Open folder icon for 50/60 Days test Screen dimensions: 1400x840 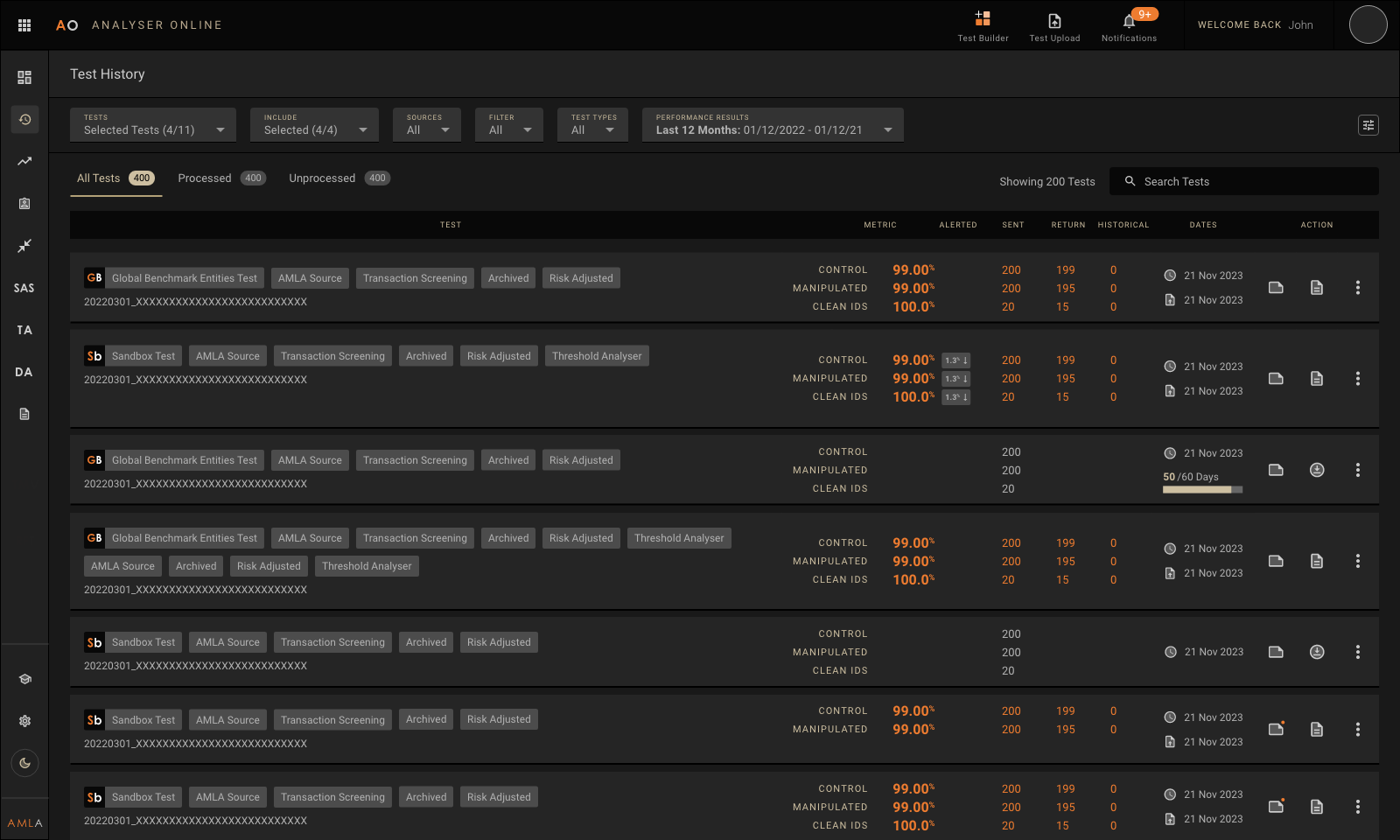[x=1276, y=470]
